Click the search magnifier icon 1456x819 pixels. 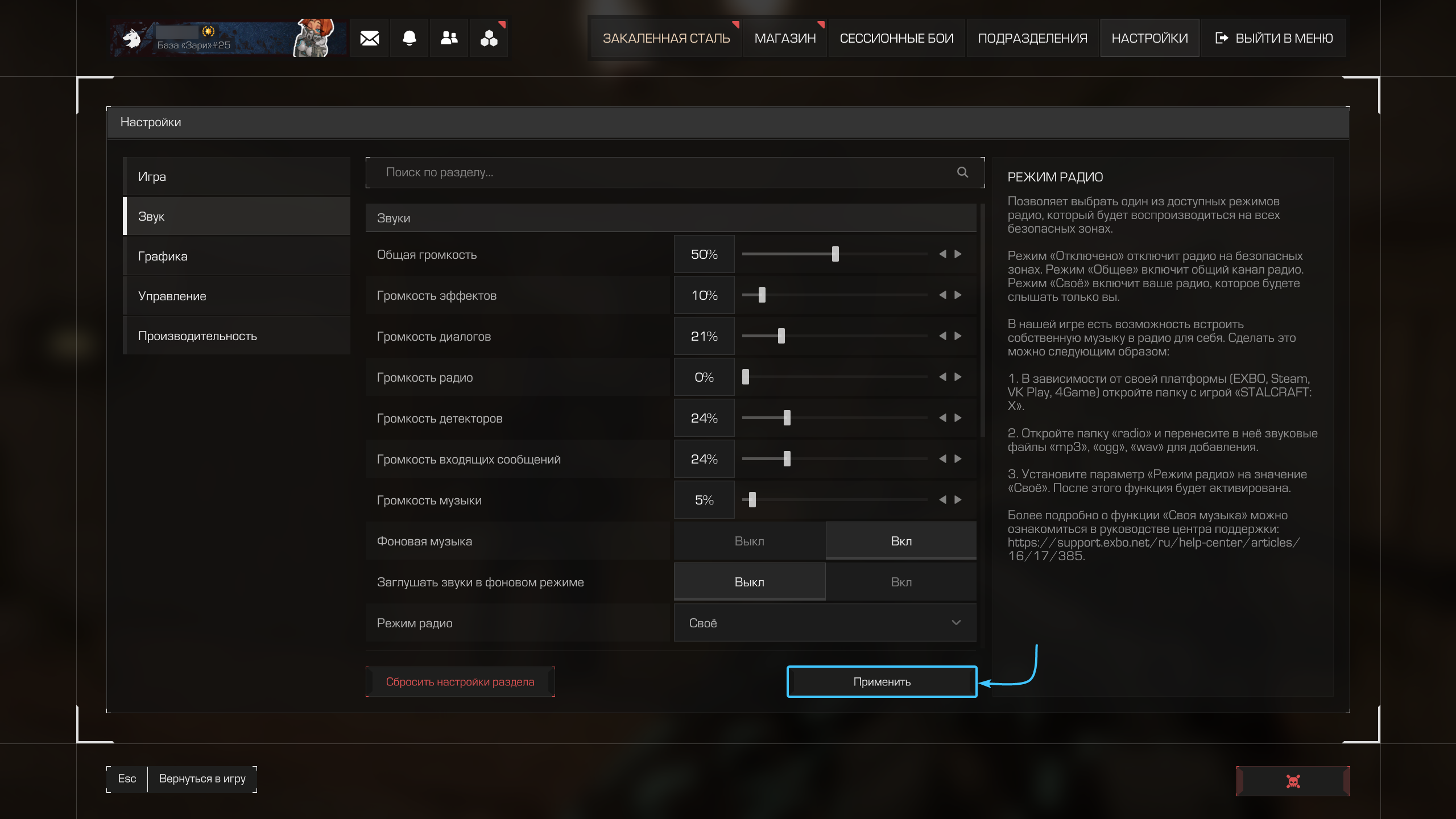click(962, 172)
